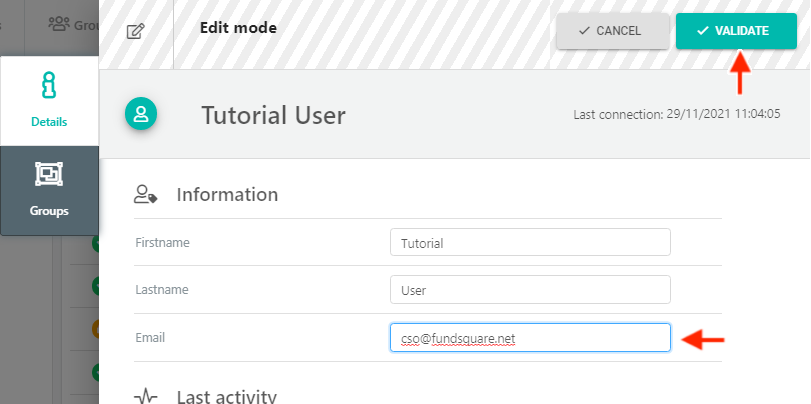Switch to the Groups sidebar tab
Viewport: 811px width, 404px height.
pyautogui.click(x=49, y=190)
